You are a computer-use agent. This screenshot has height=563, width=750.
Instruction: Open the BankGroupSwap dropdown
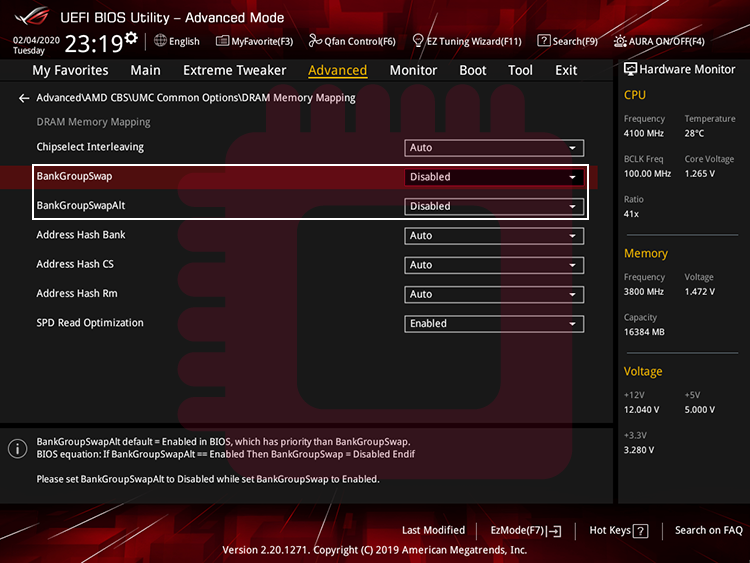tap(494, 177)
